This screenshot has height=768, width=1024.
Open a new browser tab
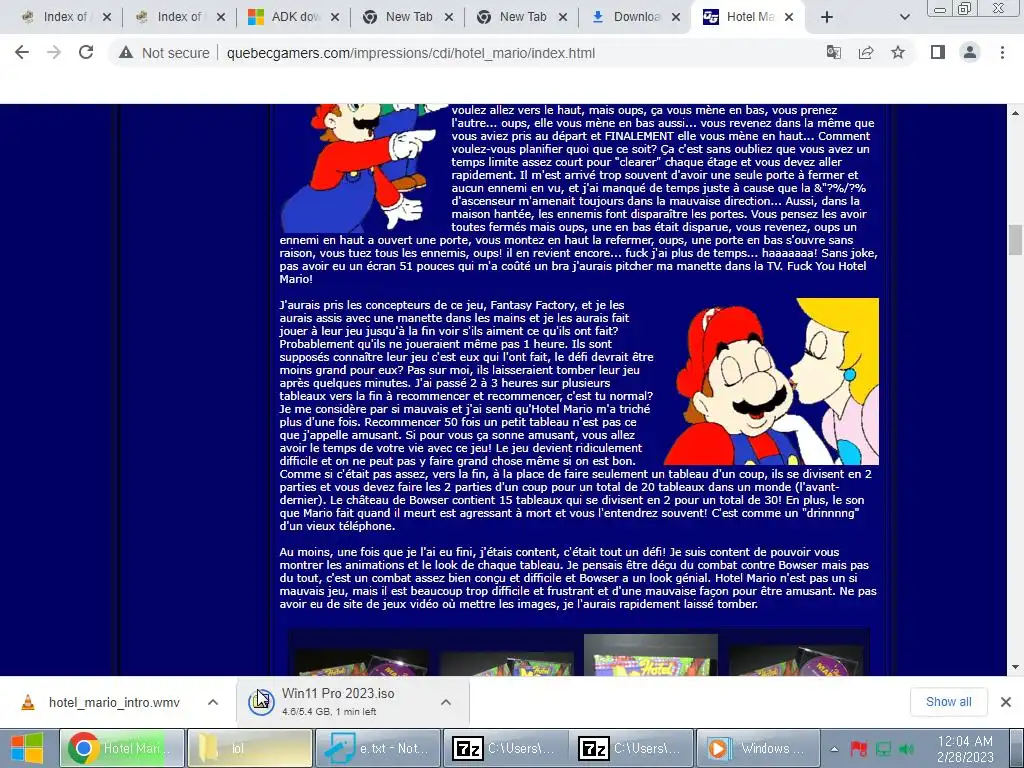tap(827, 17)
